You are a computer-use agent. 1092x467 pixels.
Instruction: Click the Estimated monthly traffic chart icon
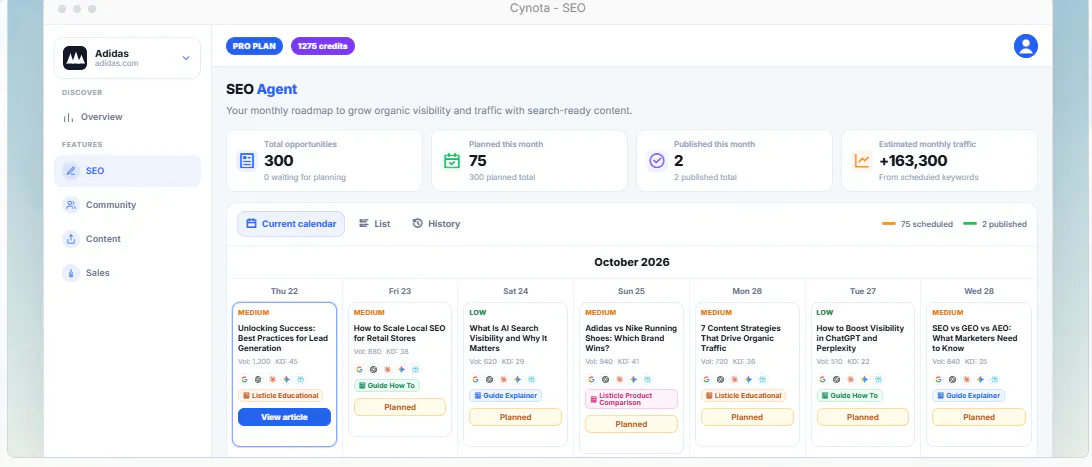pos(862,161)
